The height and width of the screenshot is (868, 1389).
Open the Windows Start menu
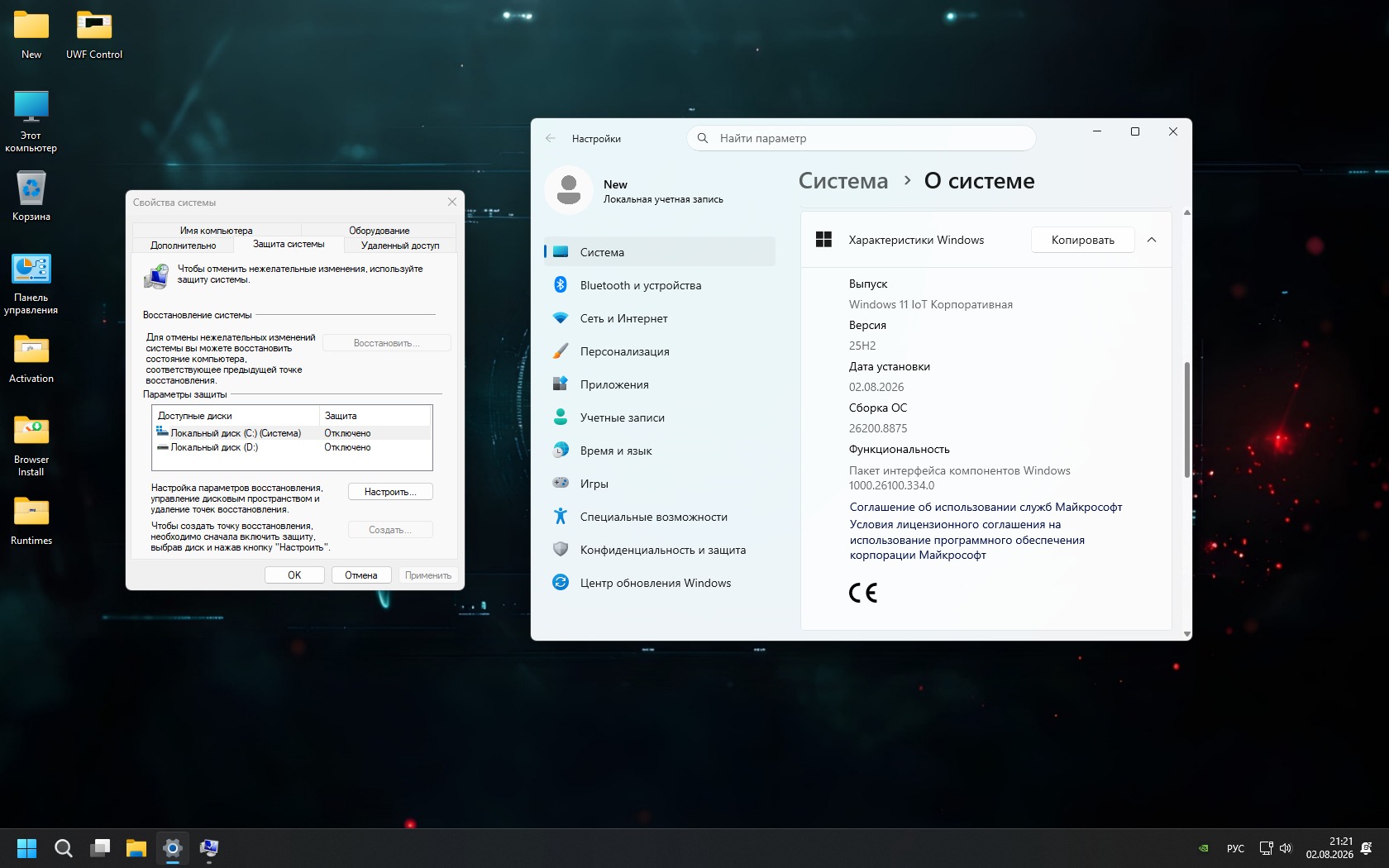(26, 848)
